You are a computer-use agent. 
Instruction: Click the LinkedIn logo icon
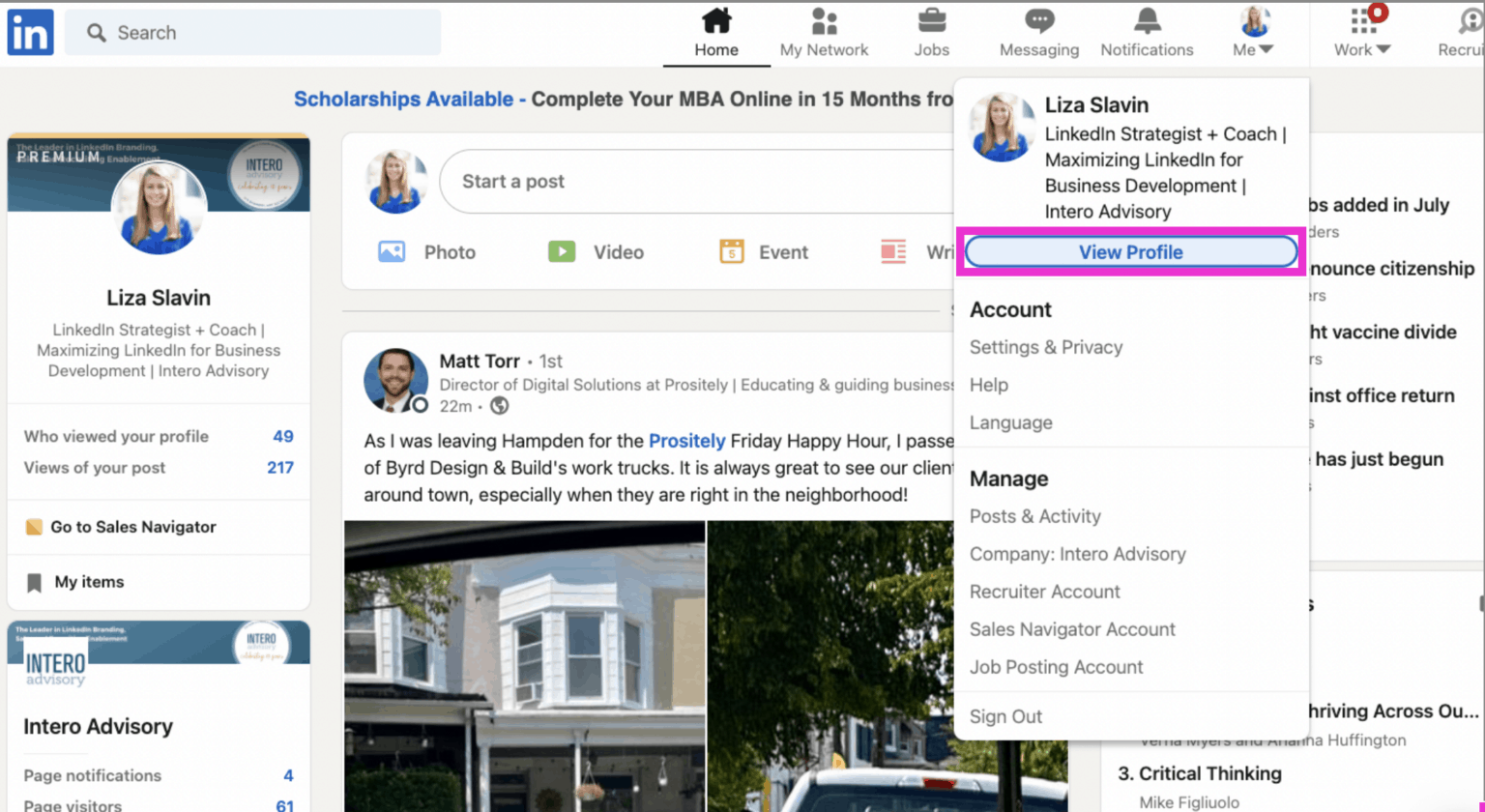pos(29,32)
